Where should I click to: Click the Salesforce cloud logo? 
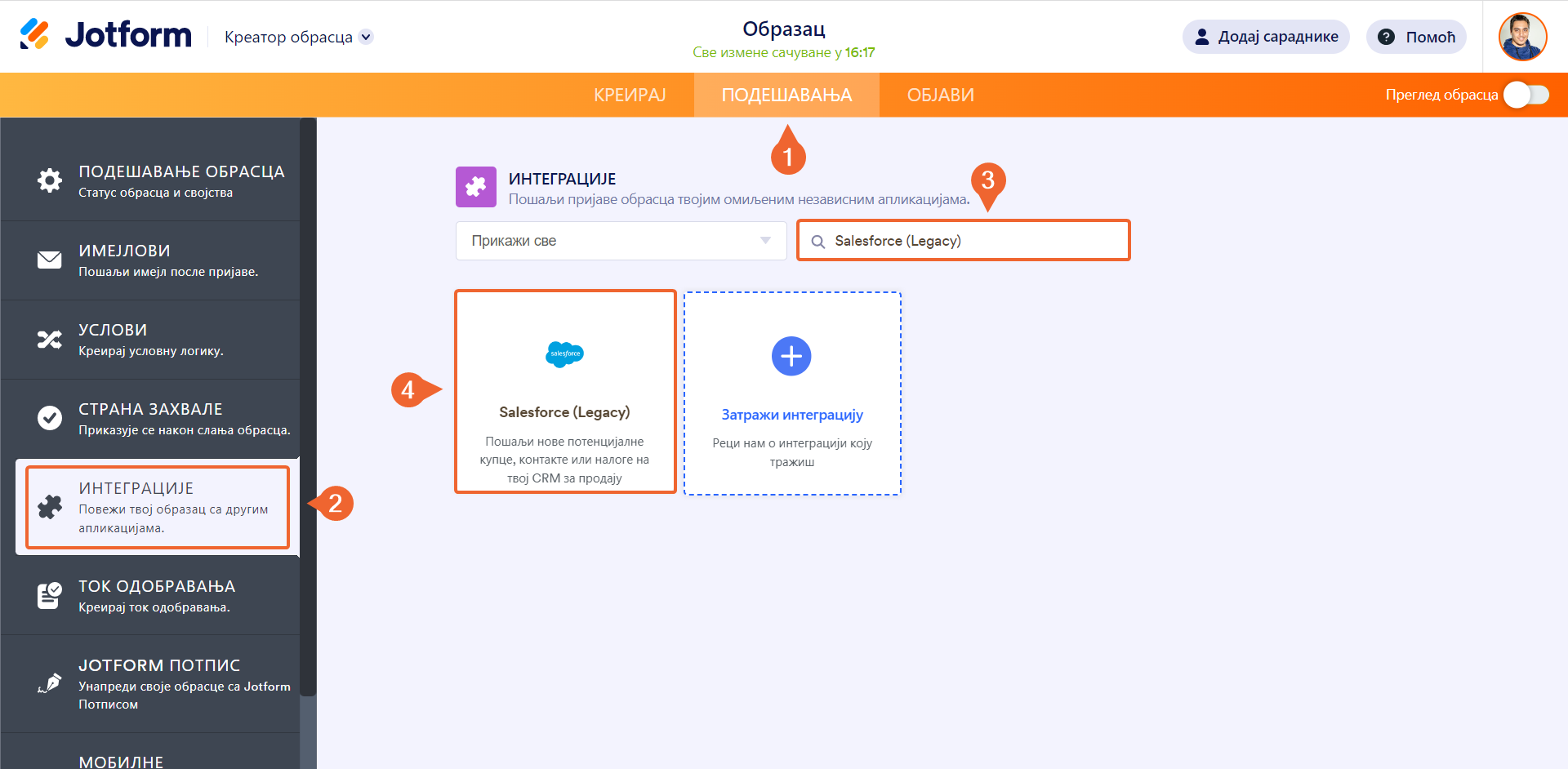click(564, 353)
